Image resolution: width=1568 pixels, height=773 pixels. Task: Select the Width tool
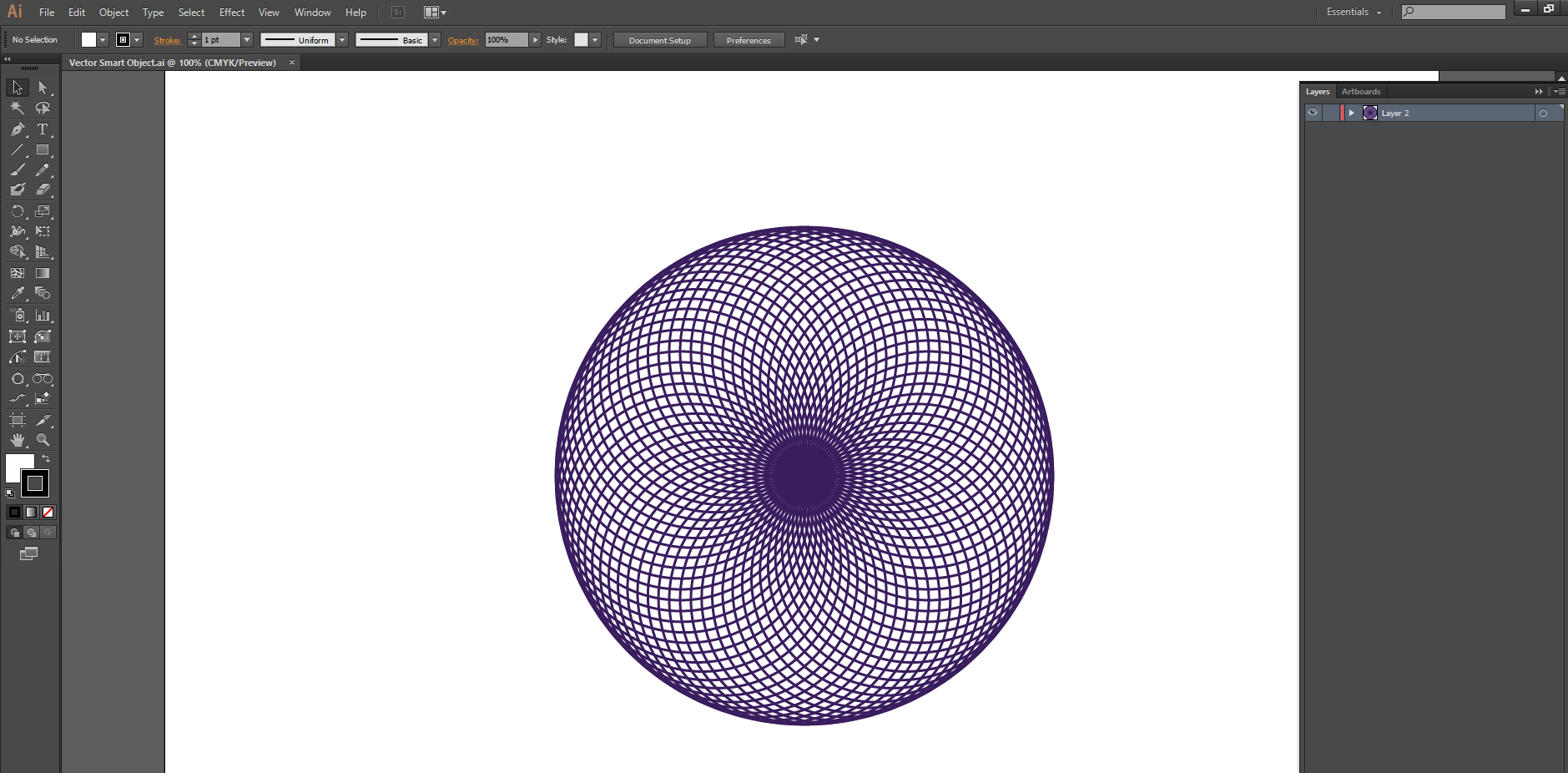[x=18, y=231]
